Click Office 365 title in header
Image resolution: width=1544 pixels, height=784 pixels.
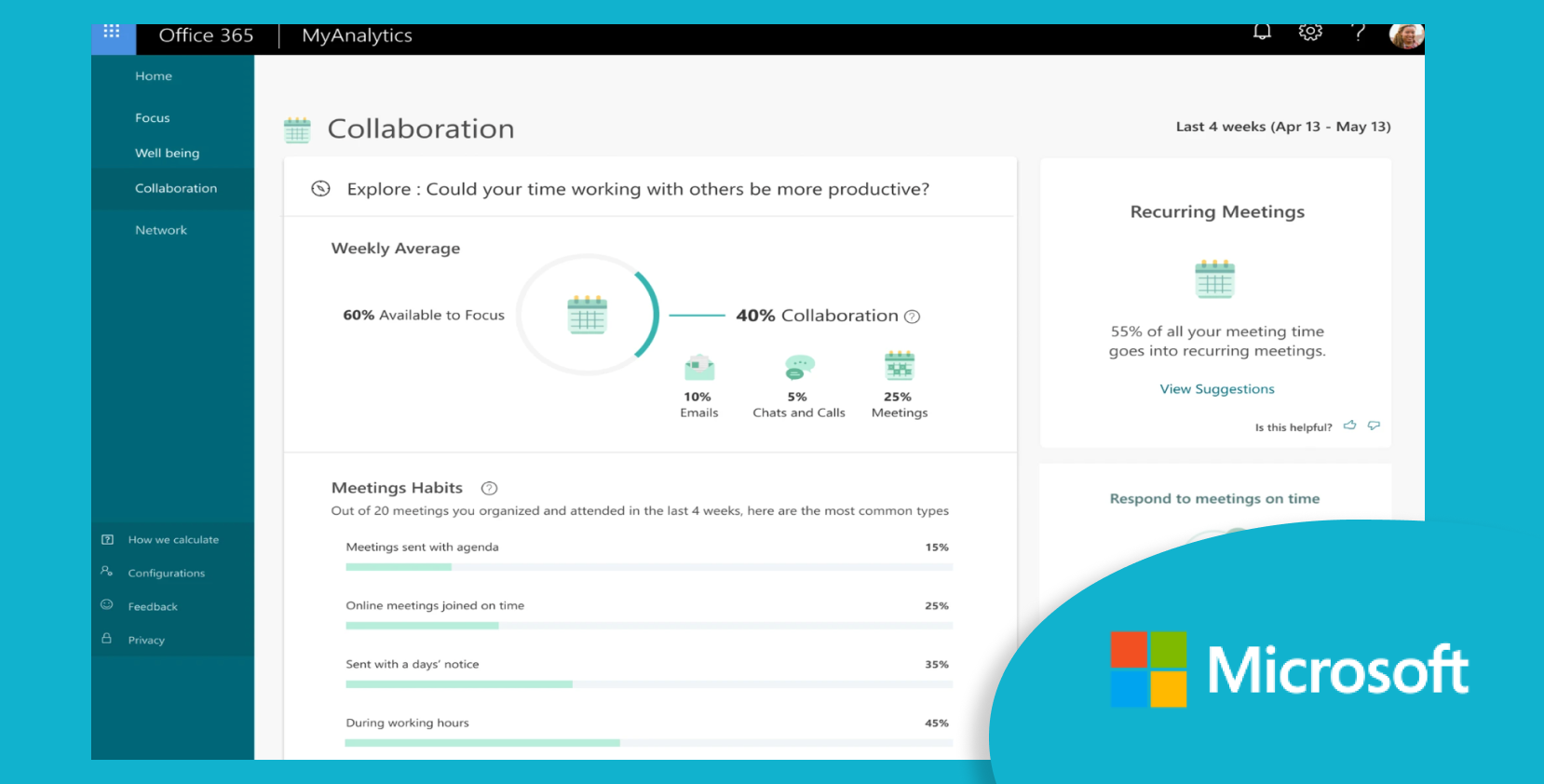tap(206, 35)
